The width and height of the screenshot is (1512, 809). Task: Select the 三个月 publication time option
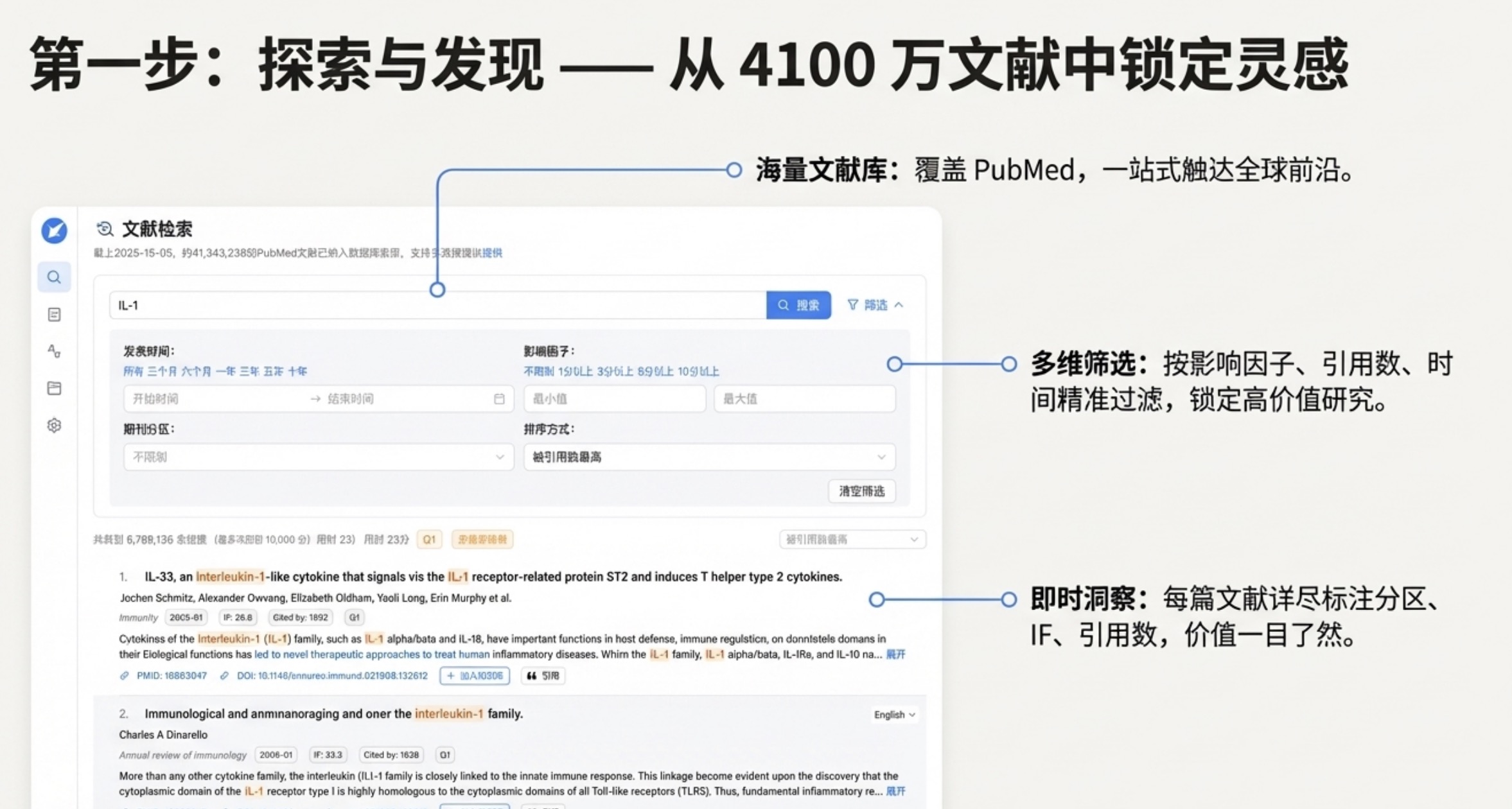tap(162, 371)
